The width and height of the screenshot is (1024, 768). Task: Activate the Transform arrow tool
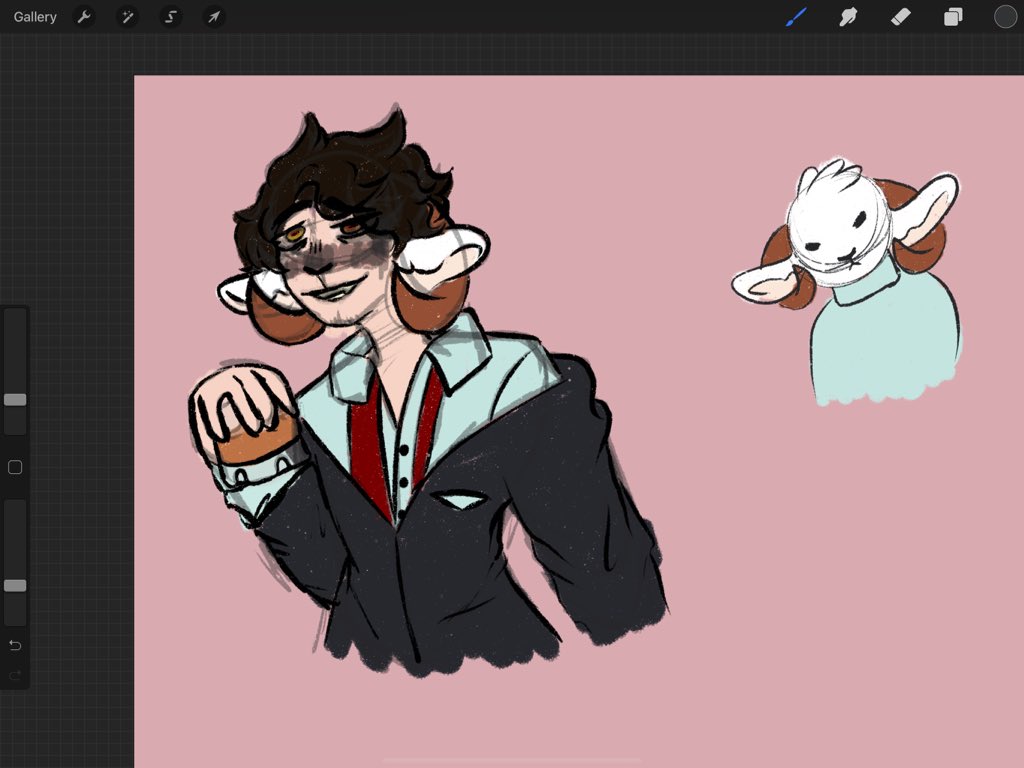[x=214, y=17]
